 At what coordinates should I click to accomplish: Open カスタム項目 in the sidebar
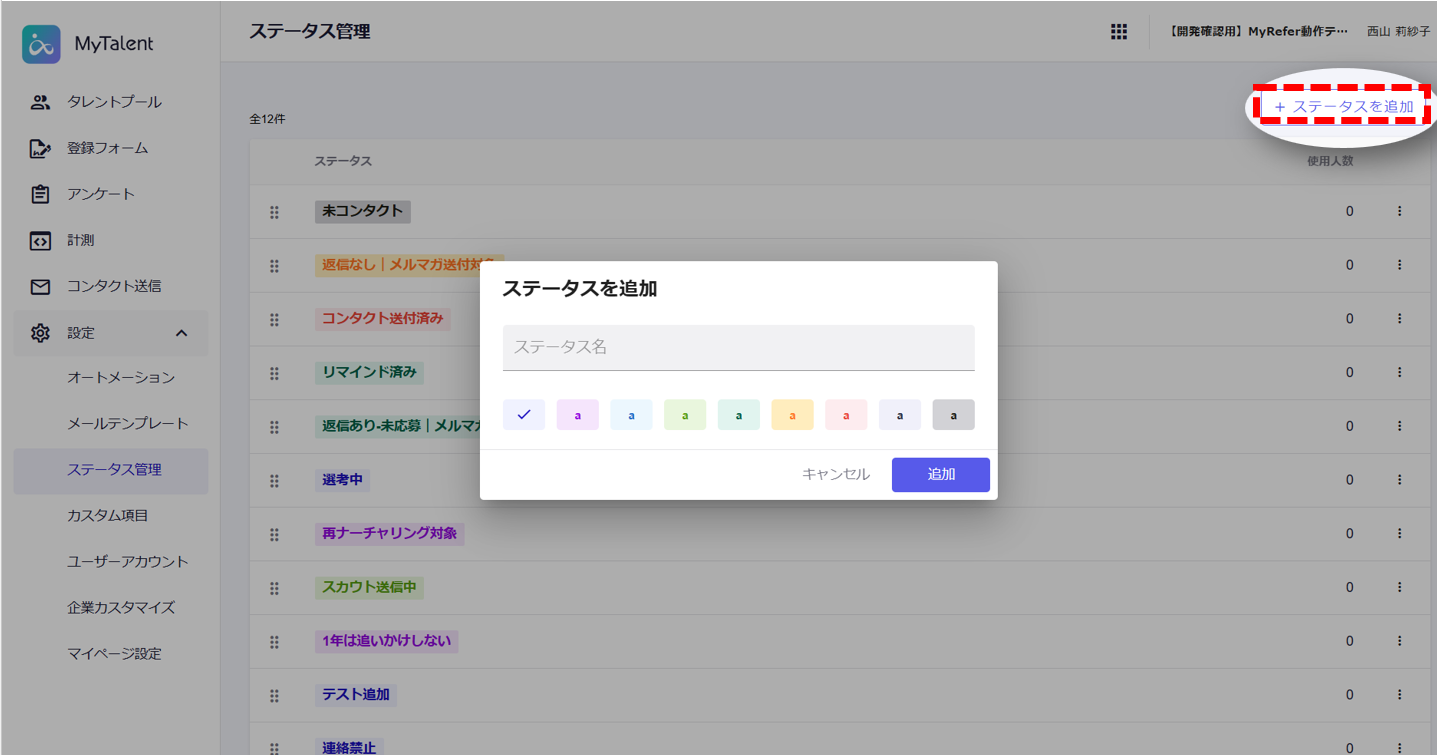tap(107, 515)
